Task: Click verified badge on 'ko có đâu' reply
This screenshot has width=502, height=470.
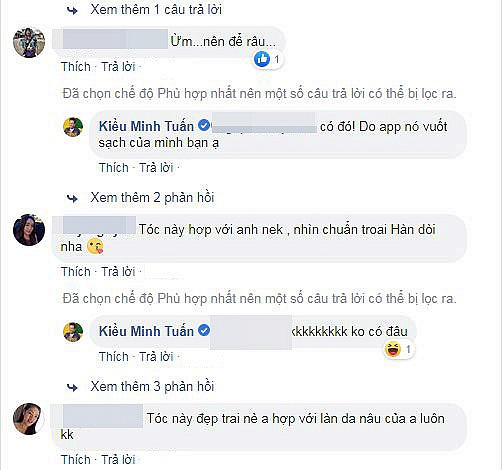Action: pos(204,331)
